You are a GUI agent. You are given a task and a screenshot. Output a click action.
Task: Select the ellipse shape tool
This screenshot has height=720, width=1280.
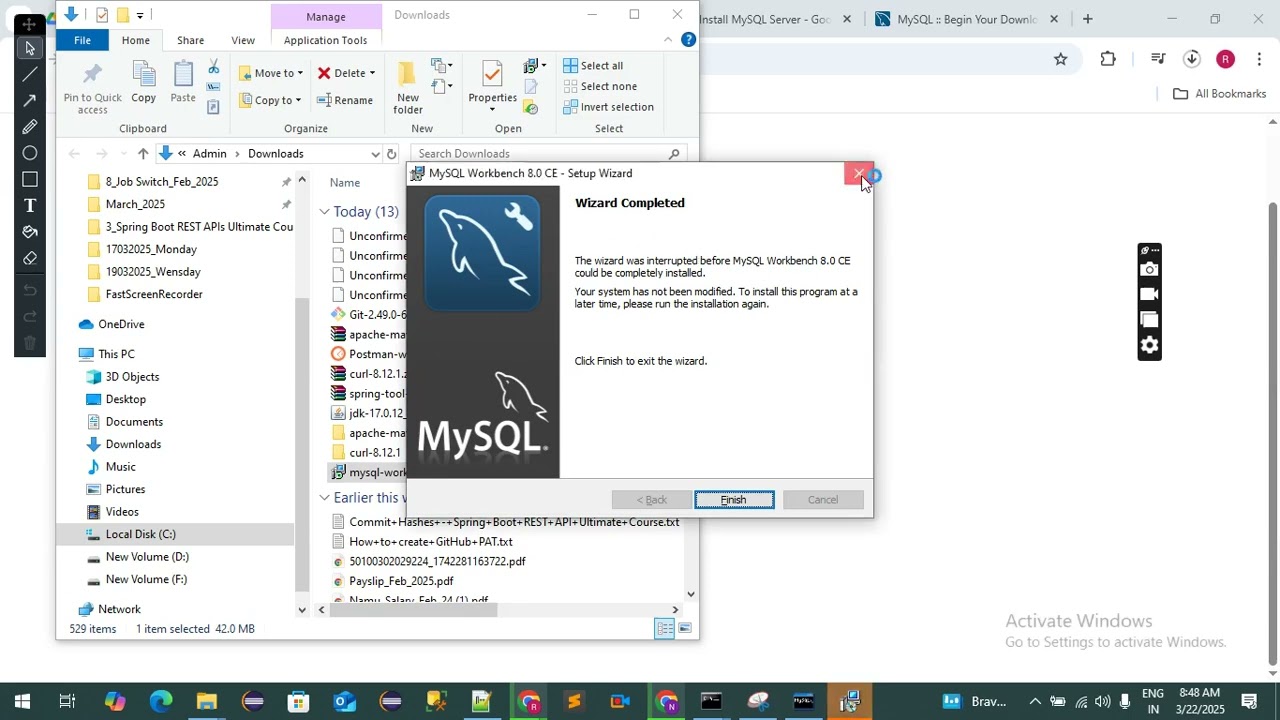coord(30,153)
